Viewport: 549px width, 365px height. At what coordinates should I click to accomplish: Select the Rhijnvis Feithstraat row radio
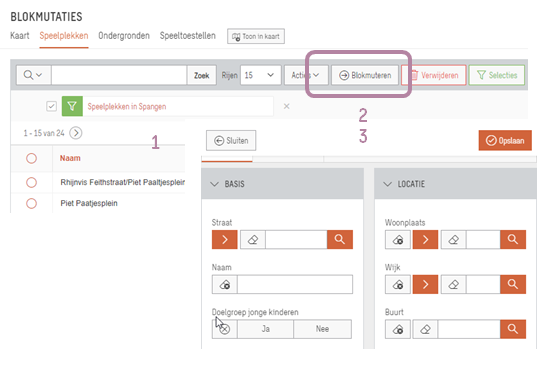click(x=32, y=182)
